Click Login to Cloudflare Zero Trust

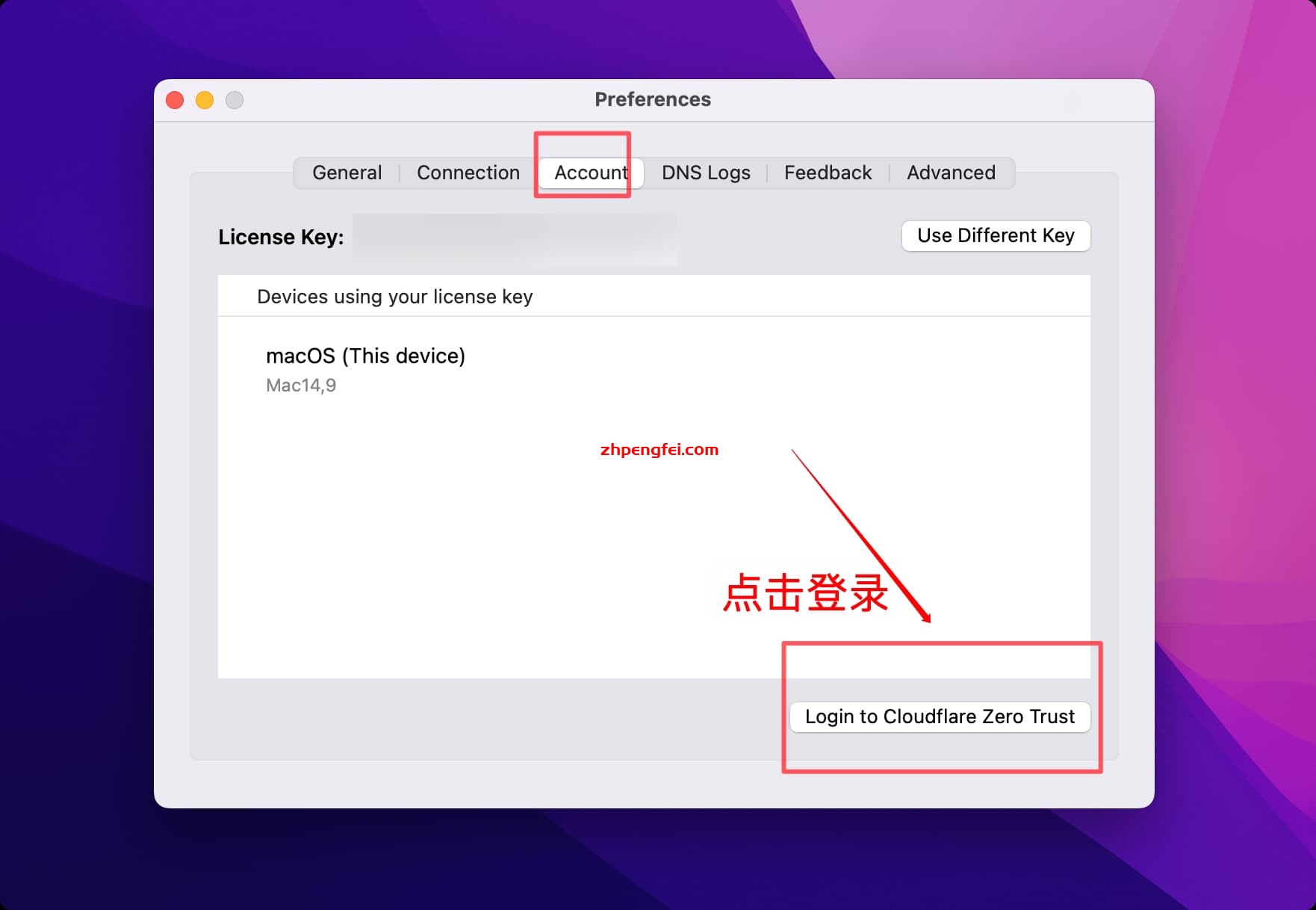click(x=940, y=716)
